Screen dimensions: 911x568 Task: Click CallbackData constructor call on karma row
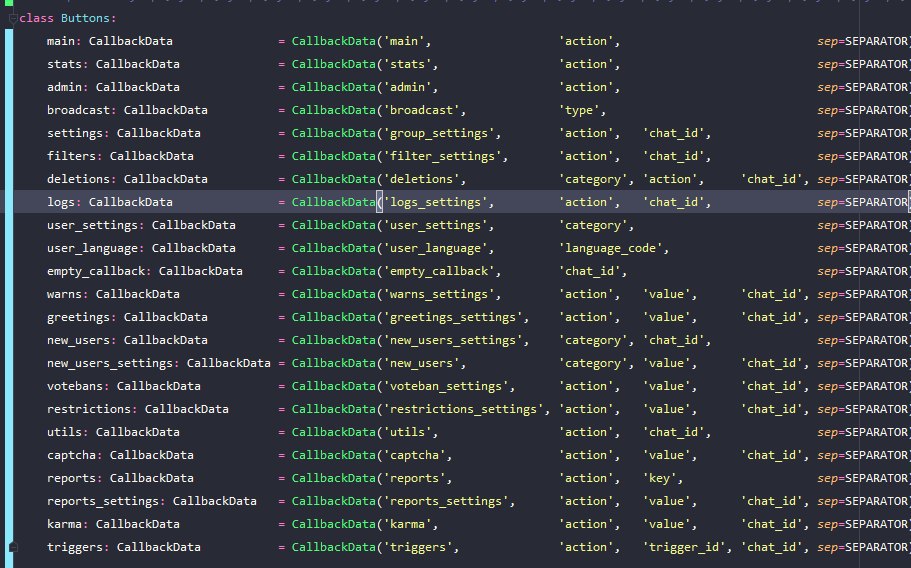pos(333,524)
